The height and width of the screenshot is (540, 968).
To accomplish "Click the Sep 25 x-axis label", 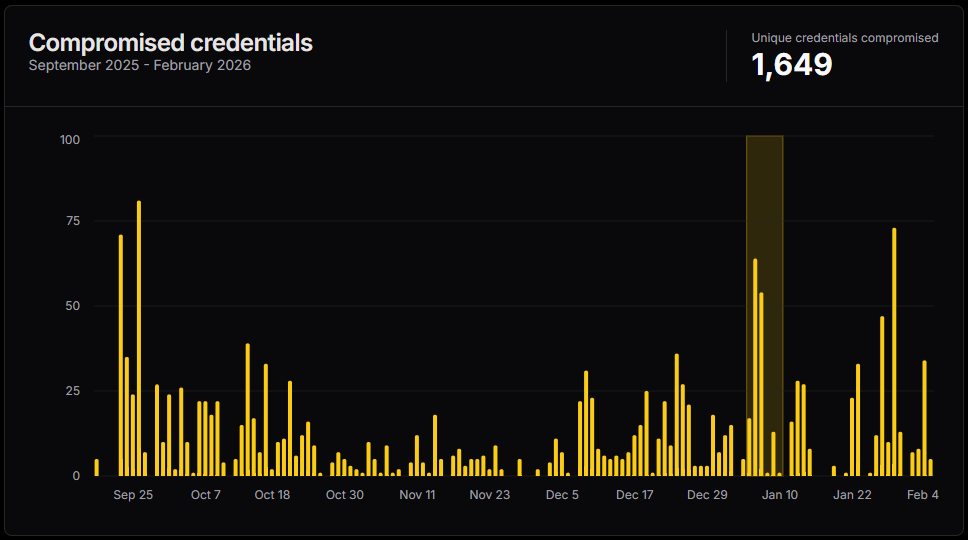I will [133, 495].
